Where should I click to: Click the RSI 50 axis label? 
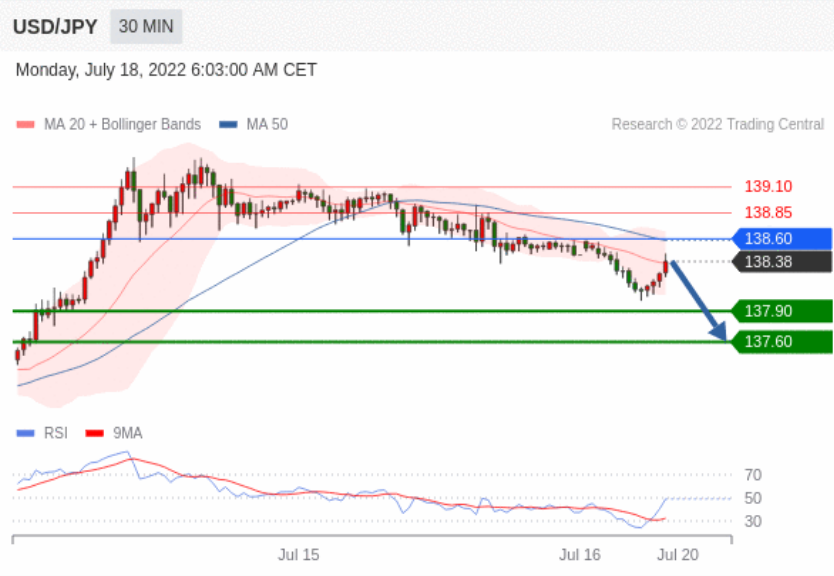(753, 498)
